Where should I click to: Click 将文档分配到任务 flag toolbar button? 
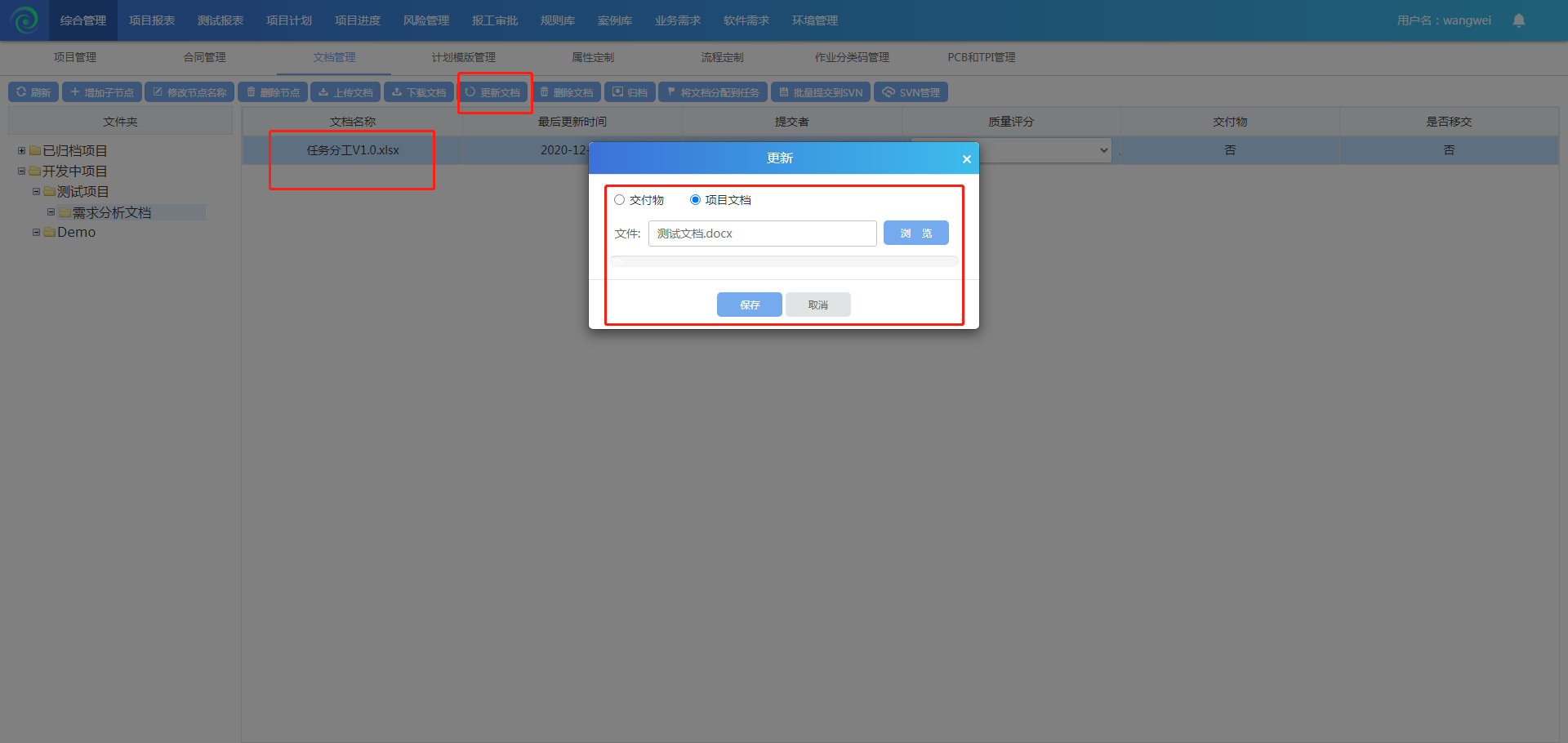[x=713, y=92]
